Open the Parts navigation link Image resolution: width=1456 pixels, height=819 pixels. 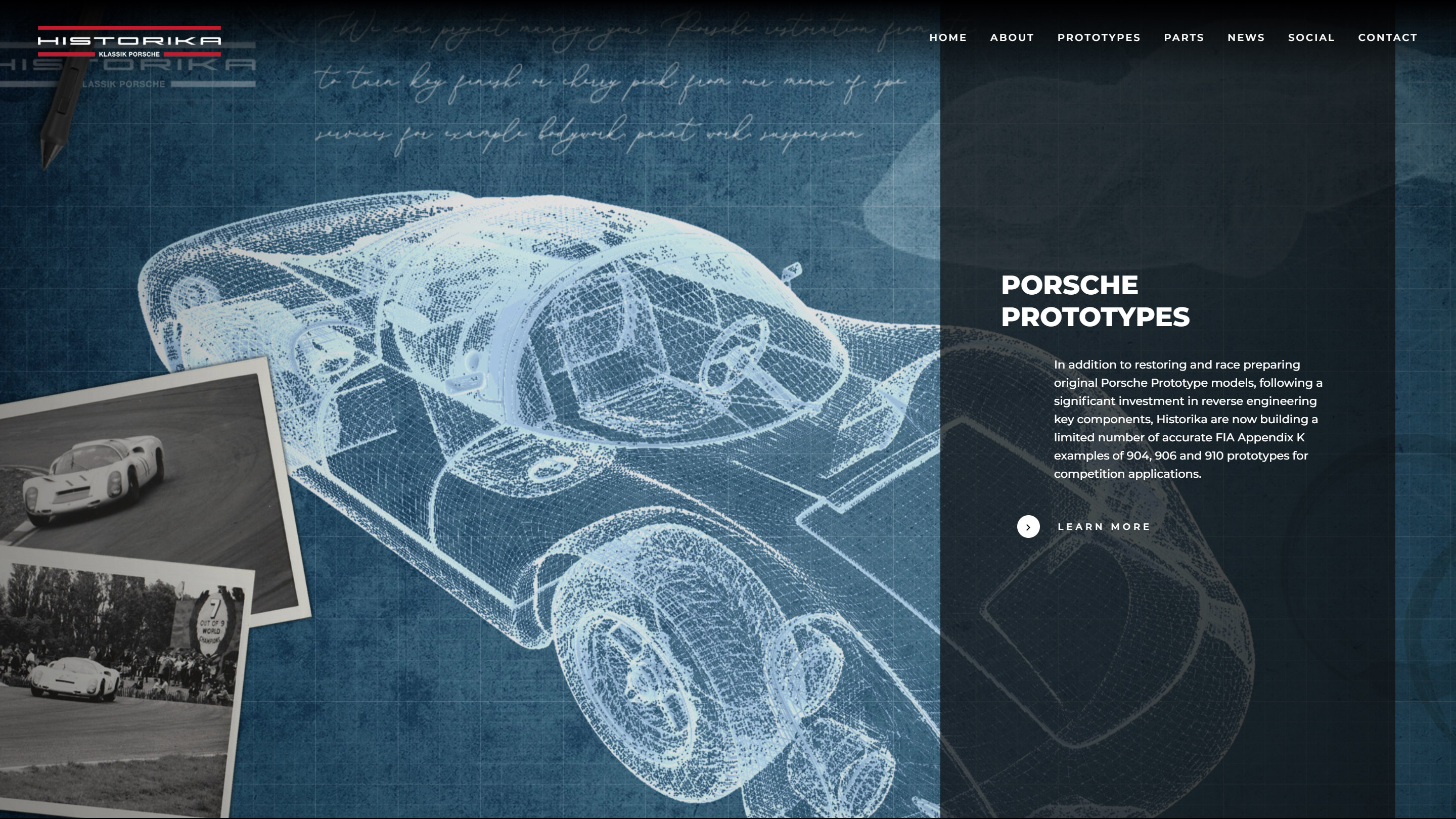click(x=1184, y=37)
